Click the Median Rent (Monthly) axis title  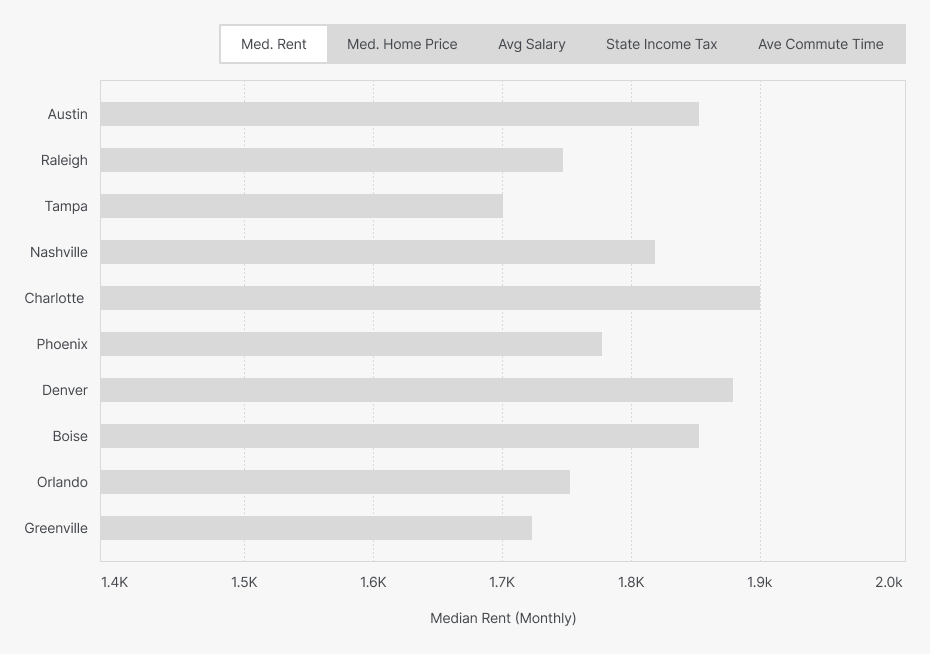(503, 618)
